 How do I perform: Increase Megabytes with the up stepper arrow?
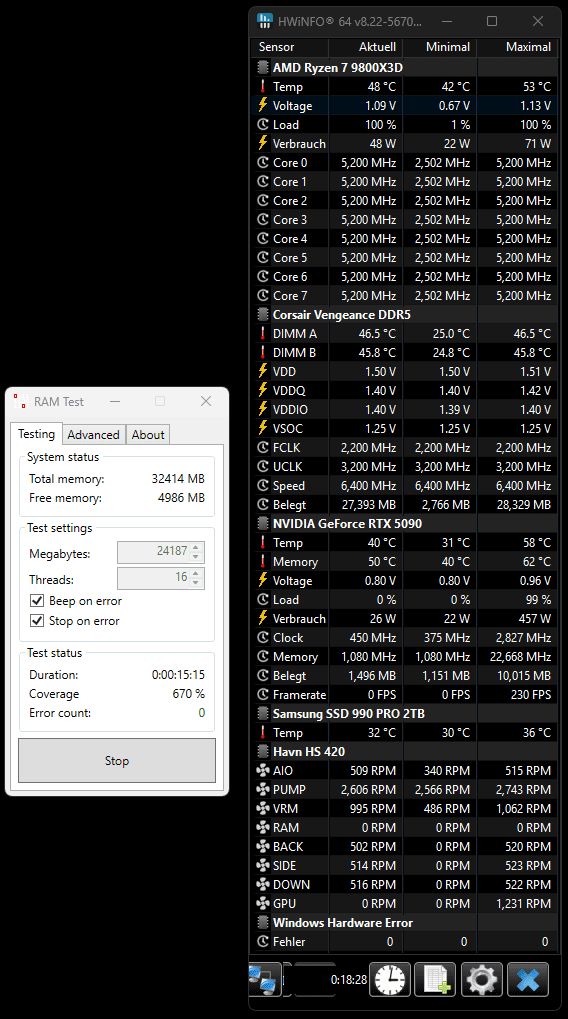196,547
